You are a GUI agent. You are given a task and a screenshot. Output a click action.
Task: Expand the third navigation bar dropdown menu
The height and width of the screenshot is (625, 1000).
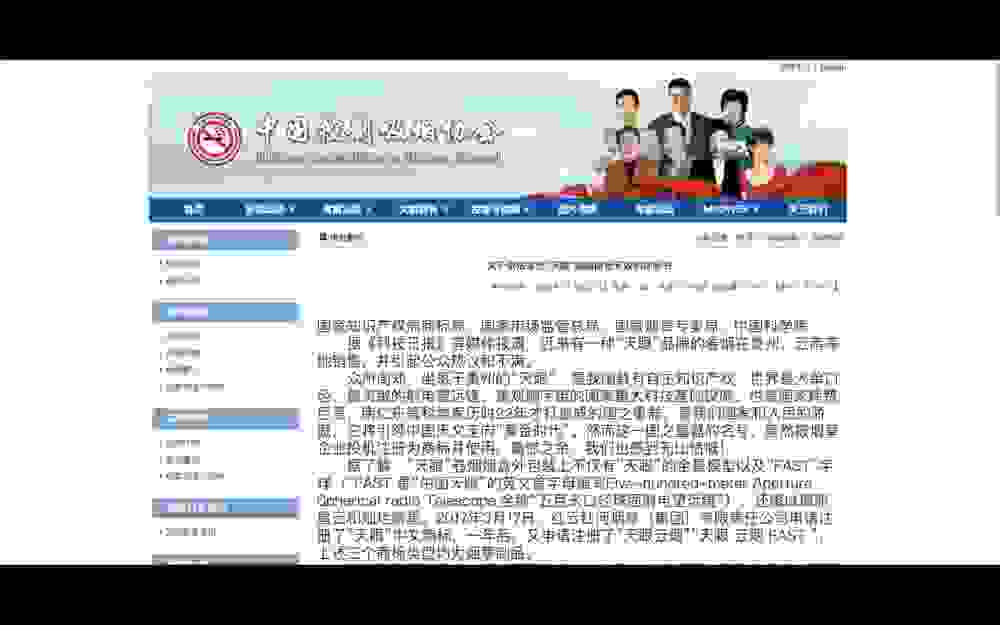[347, 209]
